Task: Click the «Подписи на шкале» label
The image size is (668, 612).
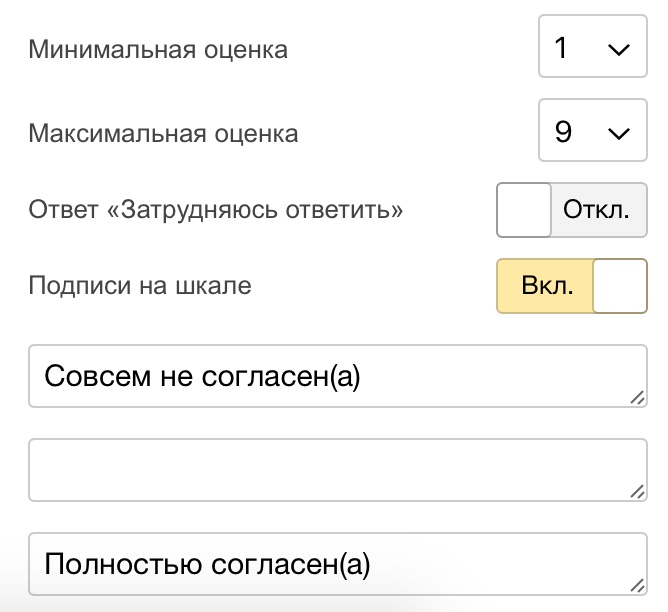Action: point(140,286)
